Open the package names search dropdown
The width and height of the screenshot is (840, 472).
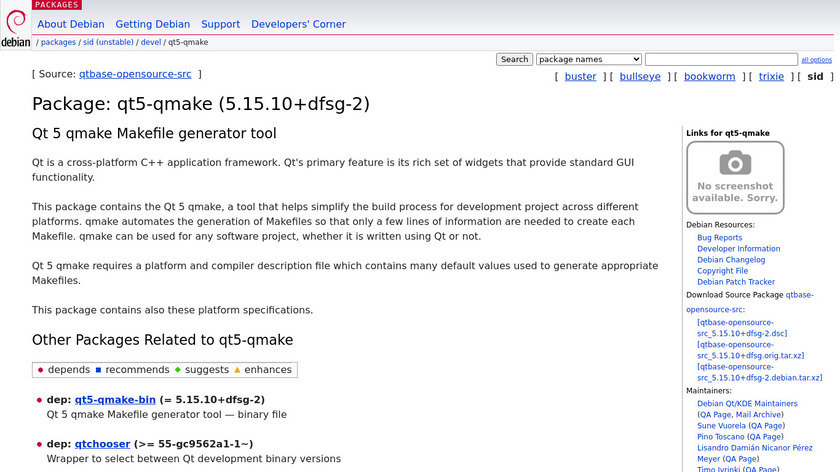[x=588, y=59]
